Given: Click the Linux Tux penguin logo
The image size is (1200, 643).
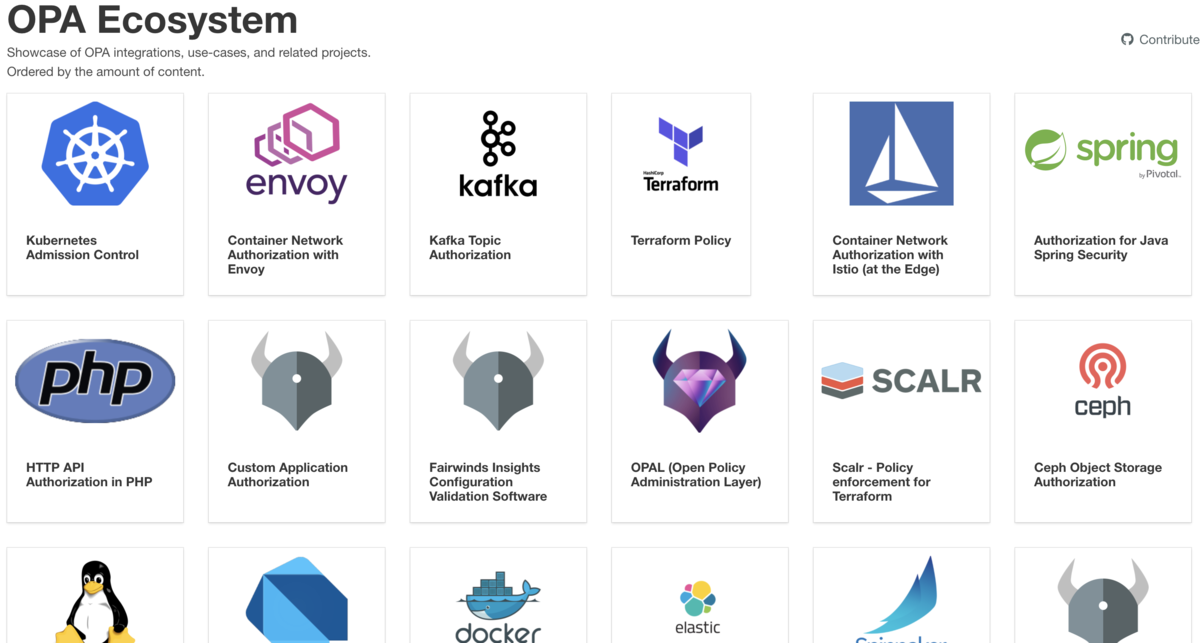Looking at the screenshot, I should click(x=95, y=601).
